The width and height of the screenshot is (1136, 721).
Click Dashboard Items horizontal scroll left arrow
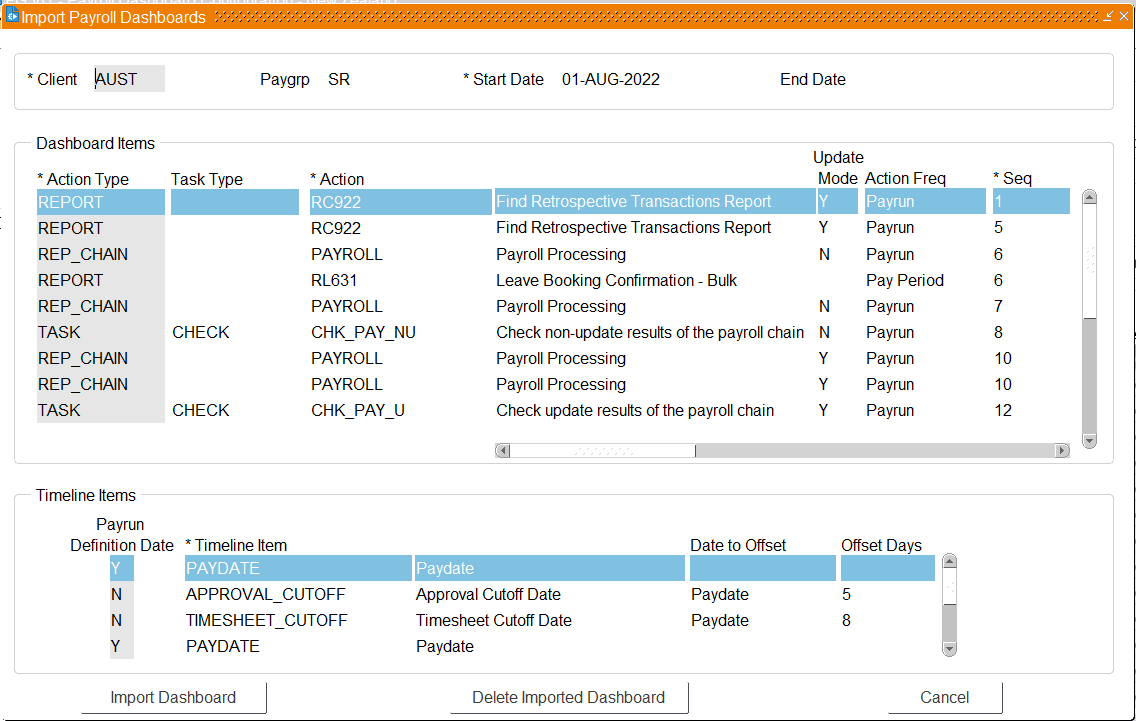coord(503,451)
